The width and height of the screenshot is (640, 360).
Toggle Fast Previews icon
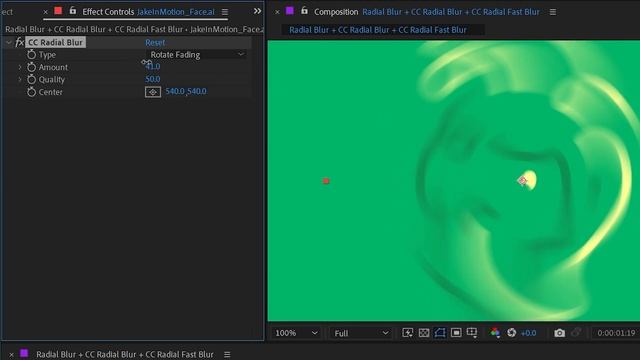[407, 333]
